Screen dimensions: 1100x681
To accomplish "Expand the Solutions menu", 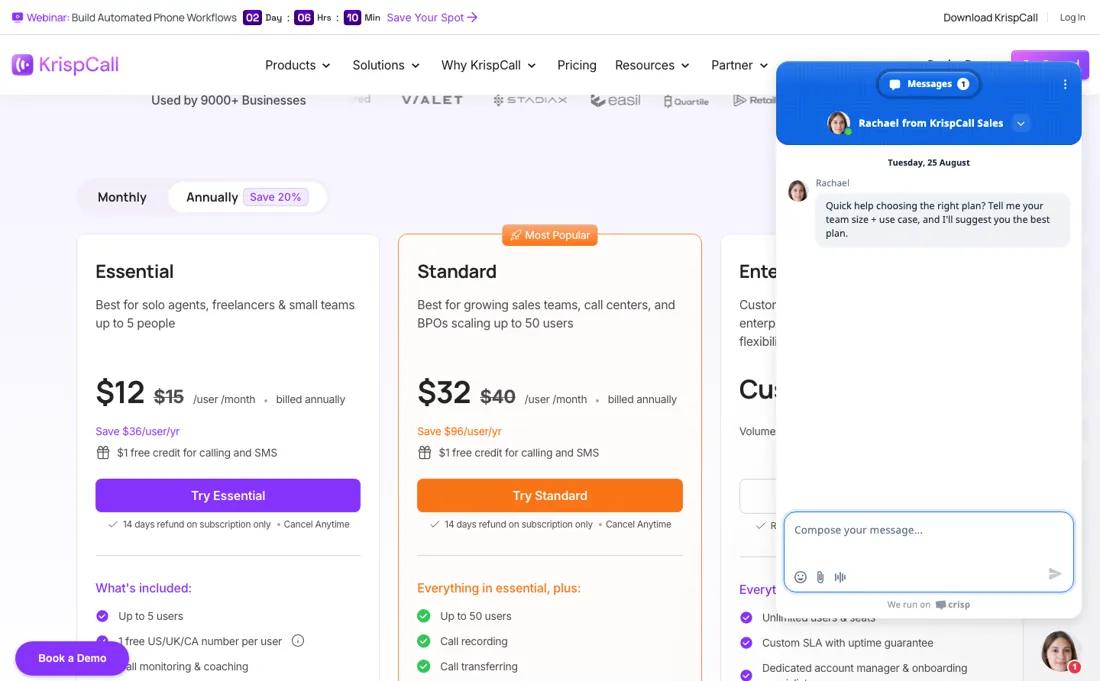I will pos(386,65).
